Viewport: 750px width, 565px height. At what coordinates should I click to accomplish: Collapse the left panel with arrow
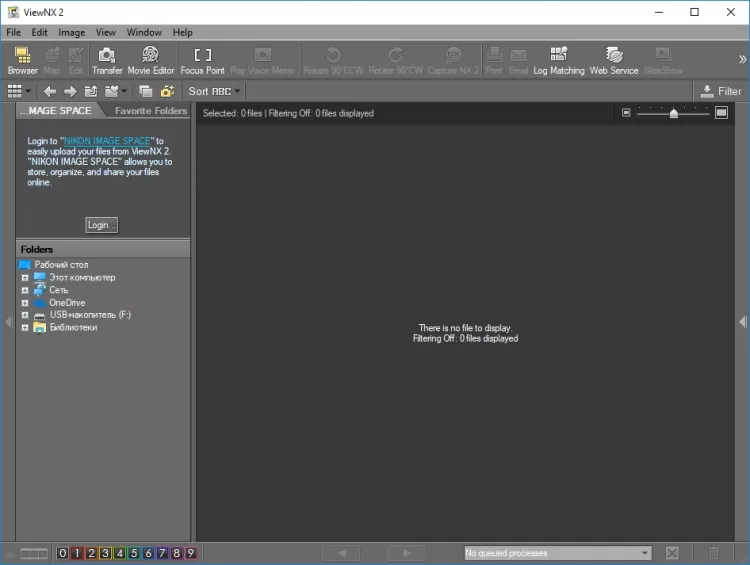(x=9, y=321)
